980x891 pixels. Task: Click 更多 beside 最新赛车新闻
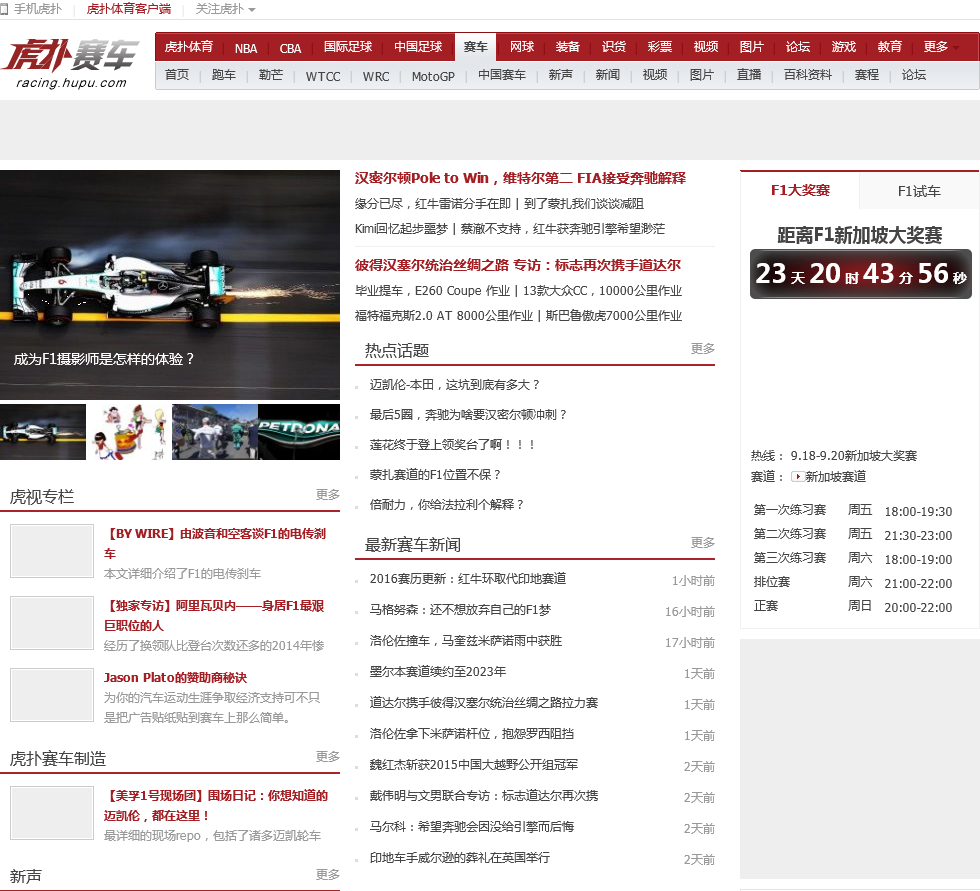pos(702,542)
